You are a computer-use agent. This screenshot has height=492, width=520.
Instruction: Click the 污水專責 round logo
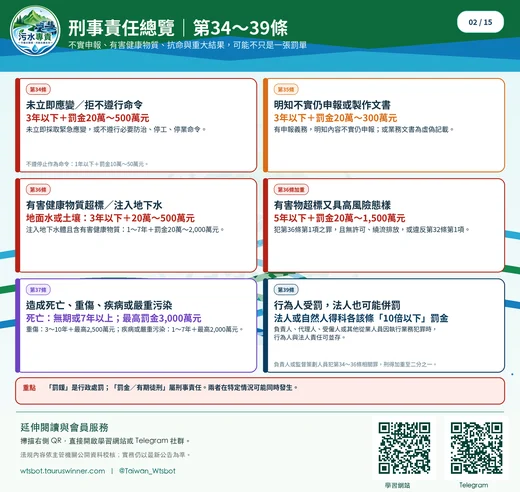click(35, 31)
